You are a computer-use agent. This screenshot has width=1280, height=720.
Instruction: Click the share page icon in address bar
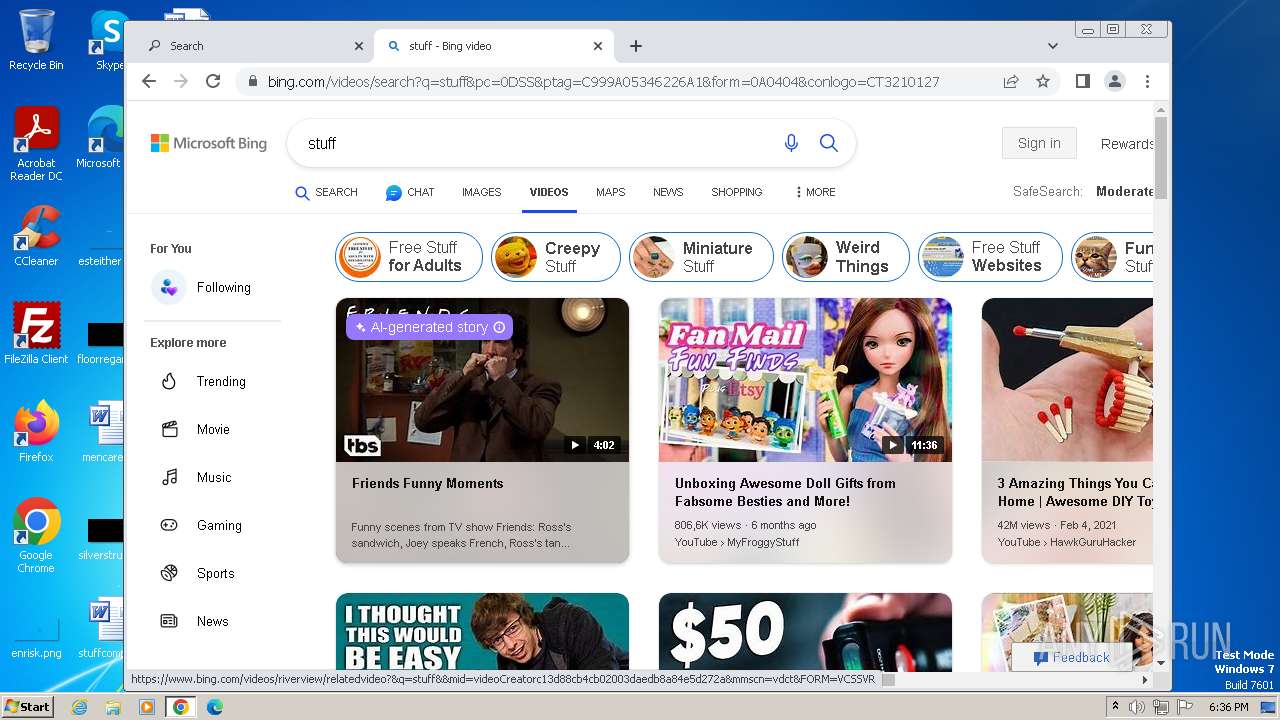click(x=1011, y=82)
